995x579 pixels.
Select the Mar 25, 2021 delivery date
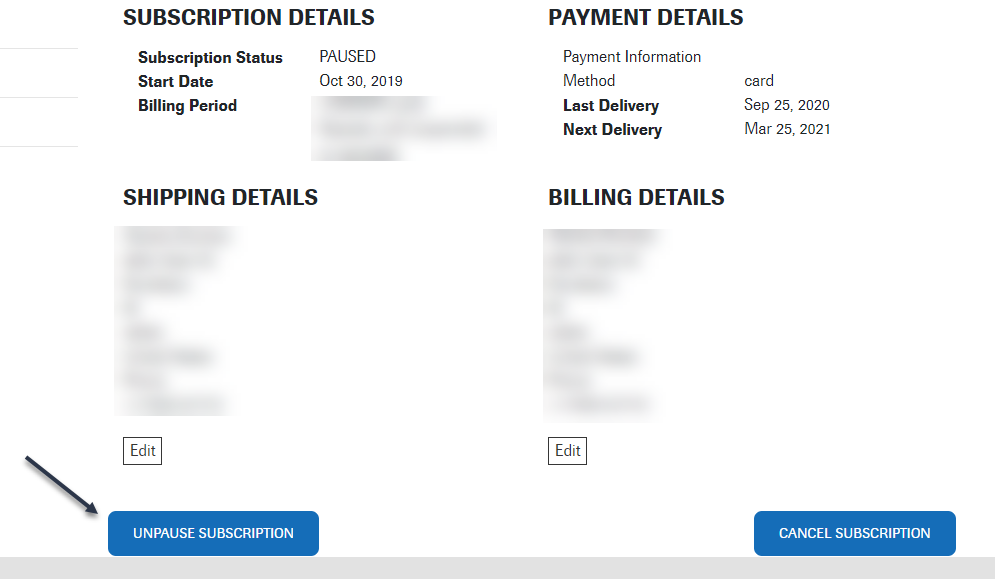[787, 129]
